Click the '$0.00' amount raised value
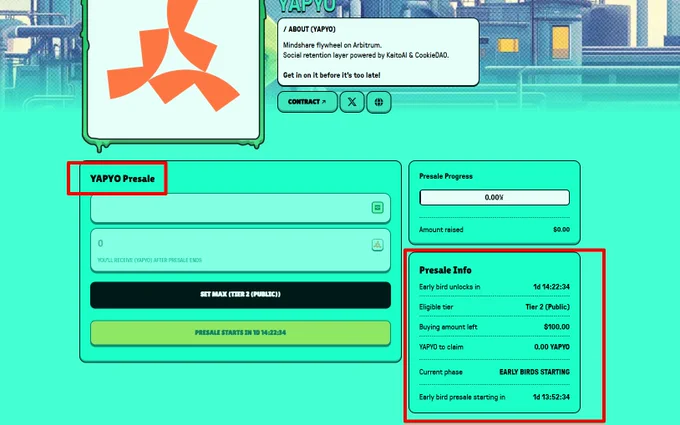The width and height of the screenshot is (680, 425). (561, 229)
